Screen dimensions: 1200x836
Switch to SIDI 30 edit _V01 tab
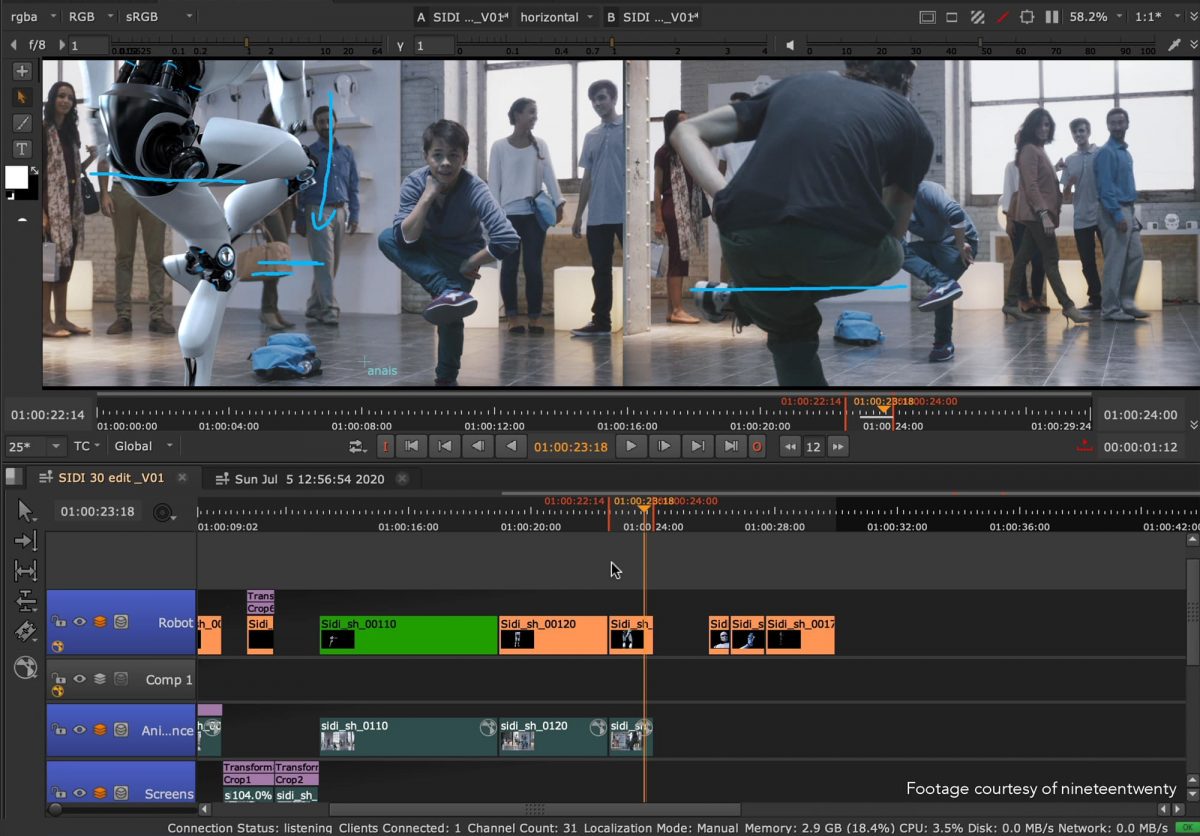pyautogui.click(x=110, y=479)
